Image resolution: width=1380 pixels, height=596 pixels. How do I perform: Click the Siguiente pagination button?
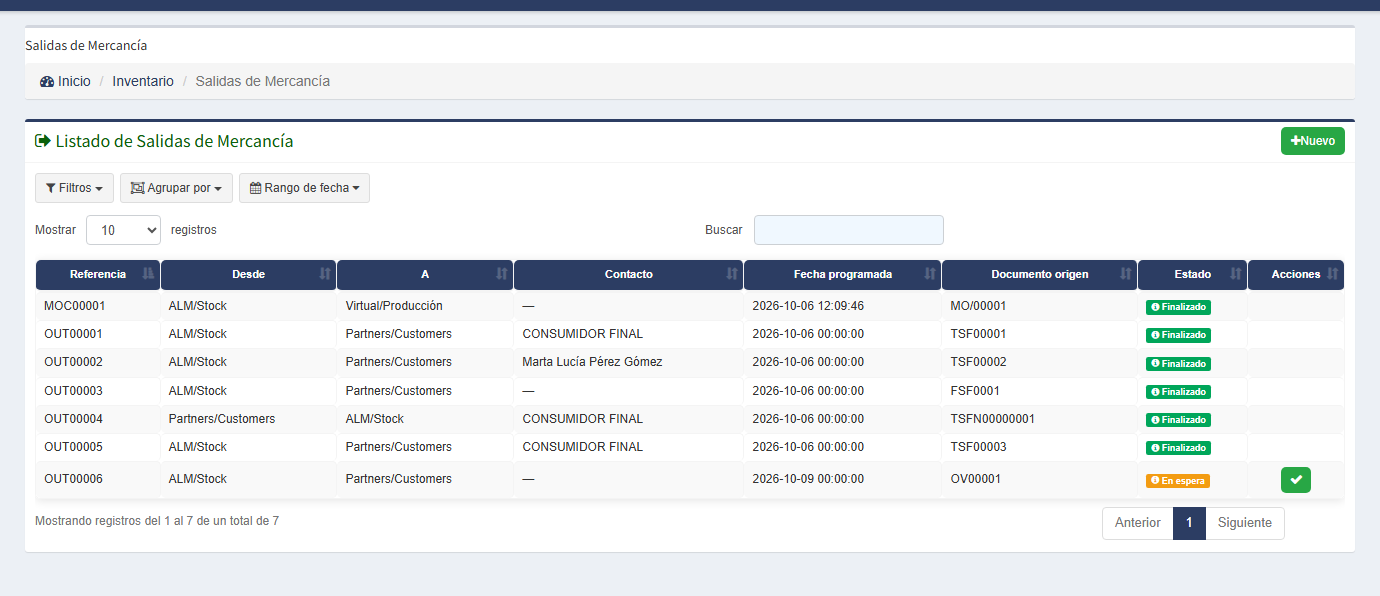point(1245,523)
